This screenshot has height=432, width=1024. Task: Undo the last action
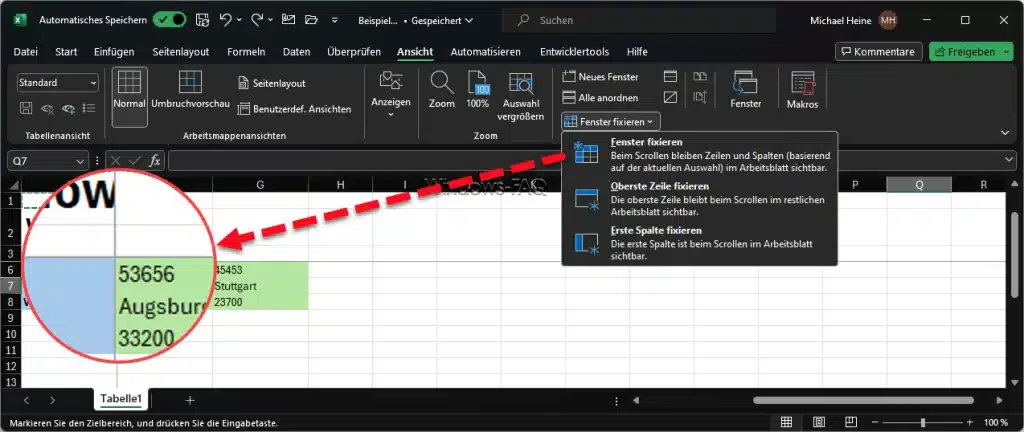[x=225, y=20]
